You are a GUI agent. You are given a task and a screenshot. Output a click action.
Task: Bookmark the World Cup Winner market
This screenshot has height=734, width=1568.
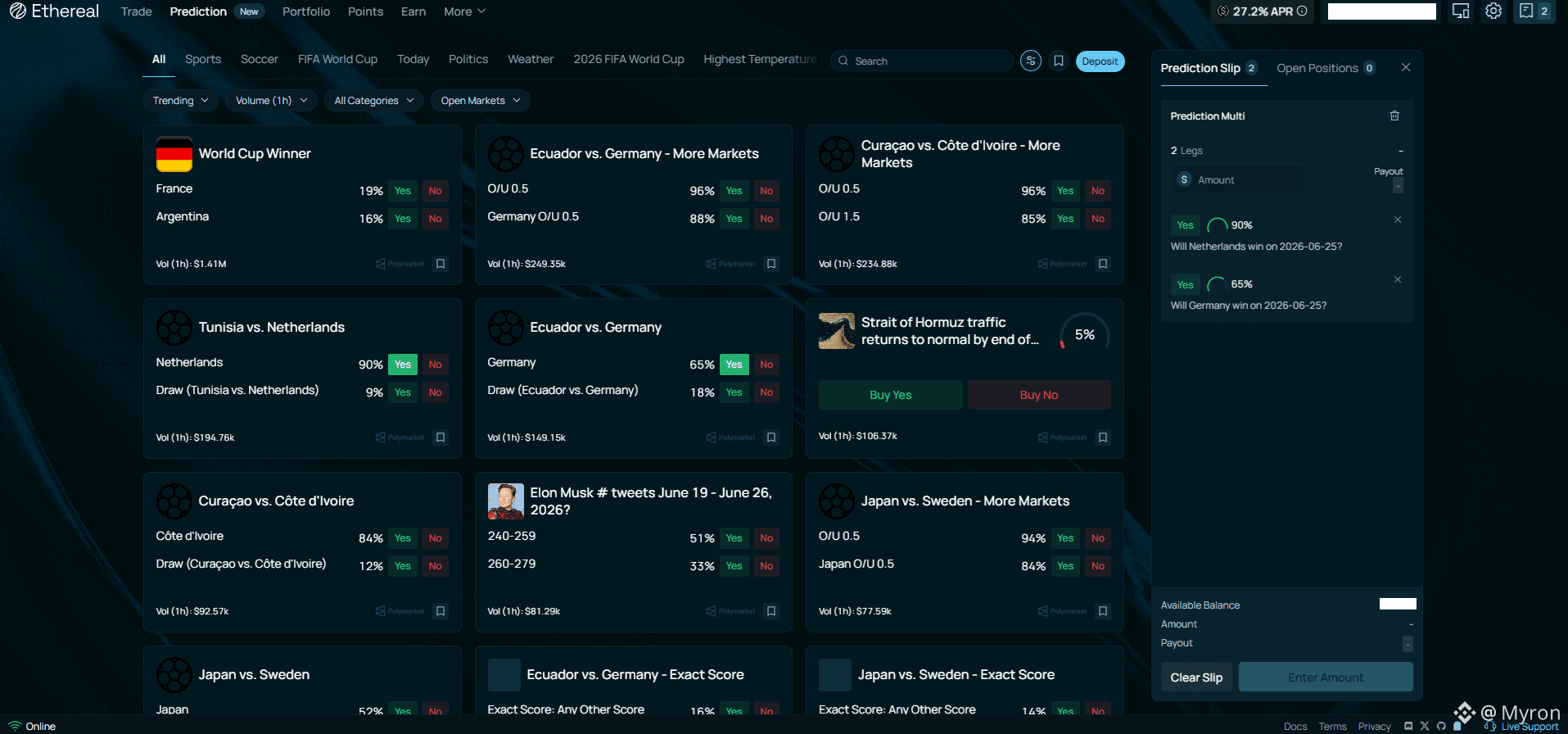[441, 264]
